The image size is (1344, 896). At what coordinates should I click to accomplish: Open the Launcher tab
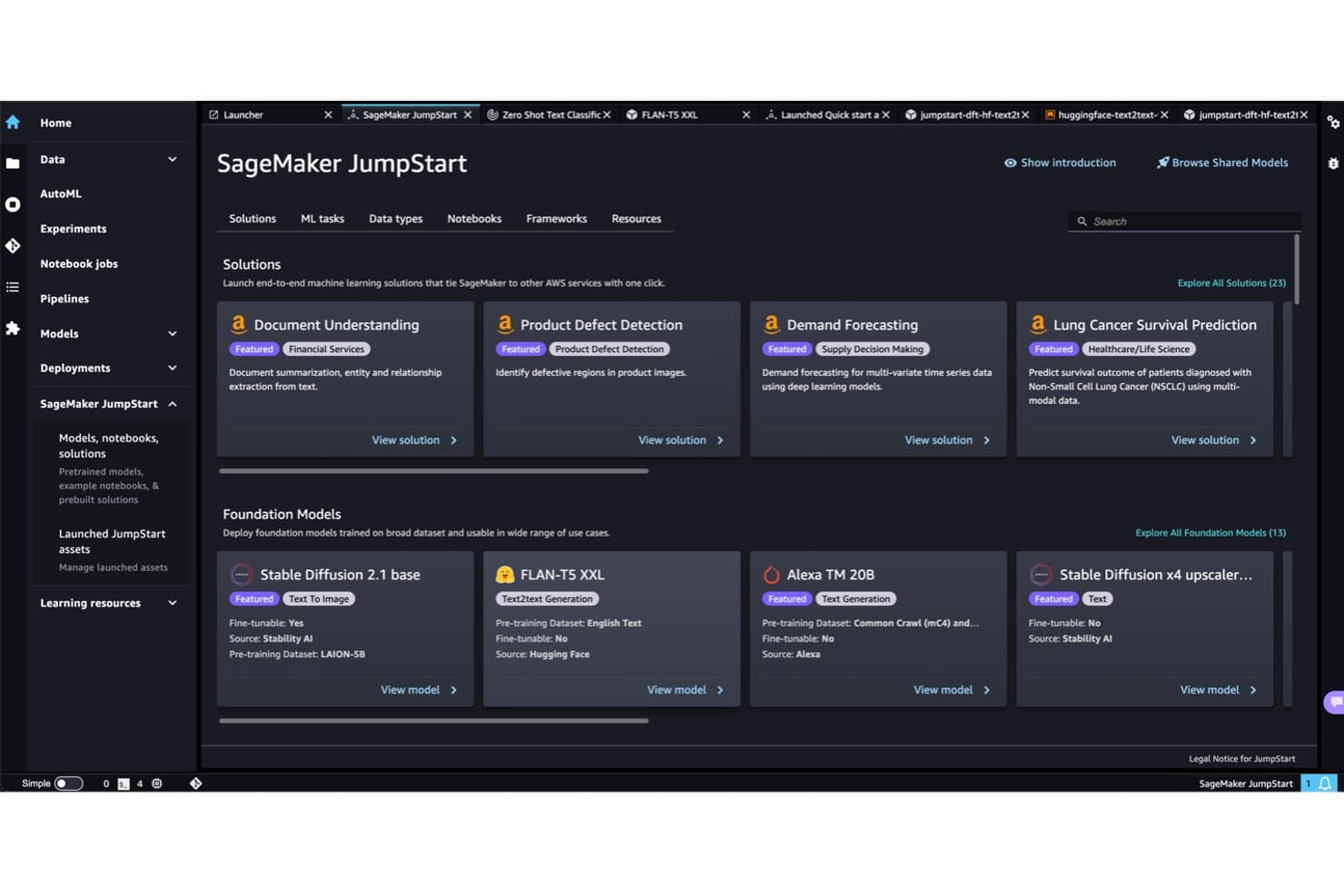[x=272, y=114]
